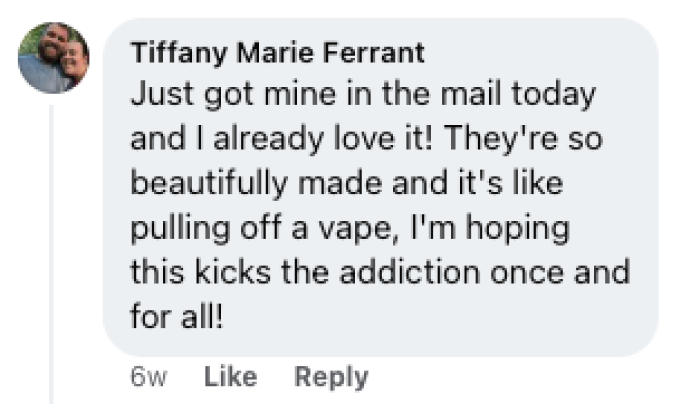
Task: Click the phrase "for all!" ending the comment
Action: click(176, 316)
